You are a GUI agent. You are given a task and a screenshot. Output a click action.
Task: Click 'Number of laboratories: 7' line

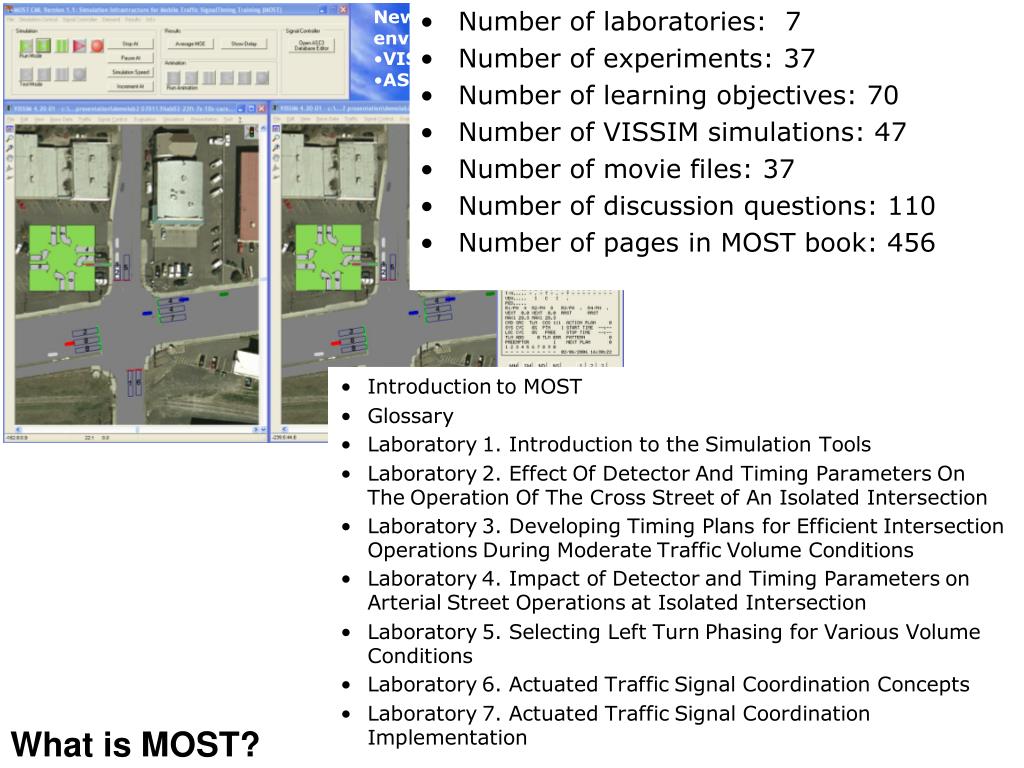[x=629, y=22]
